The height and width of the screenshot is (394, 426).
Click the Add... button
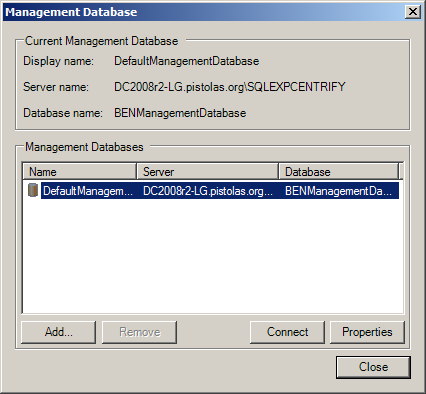tap(59, 332)
